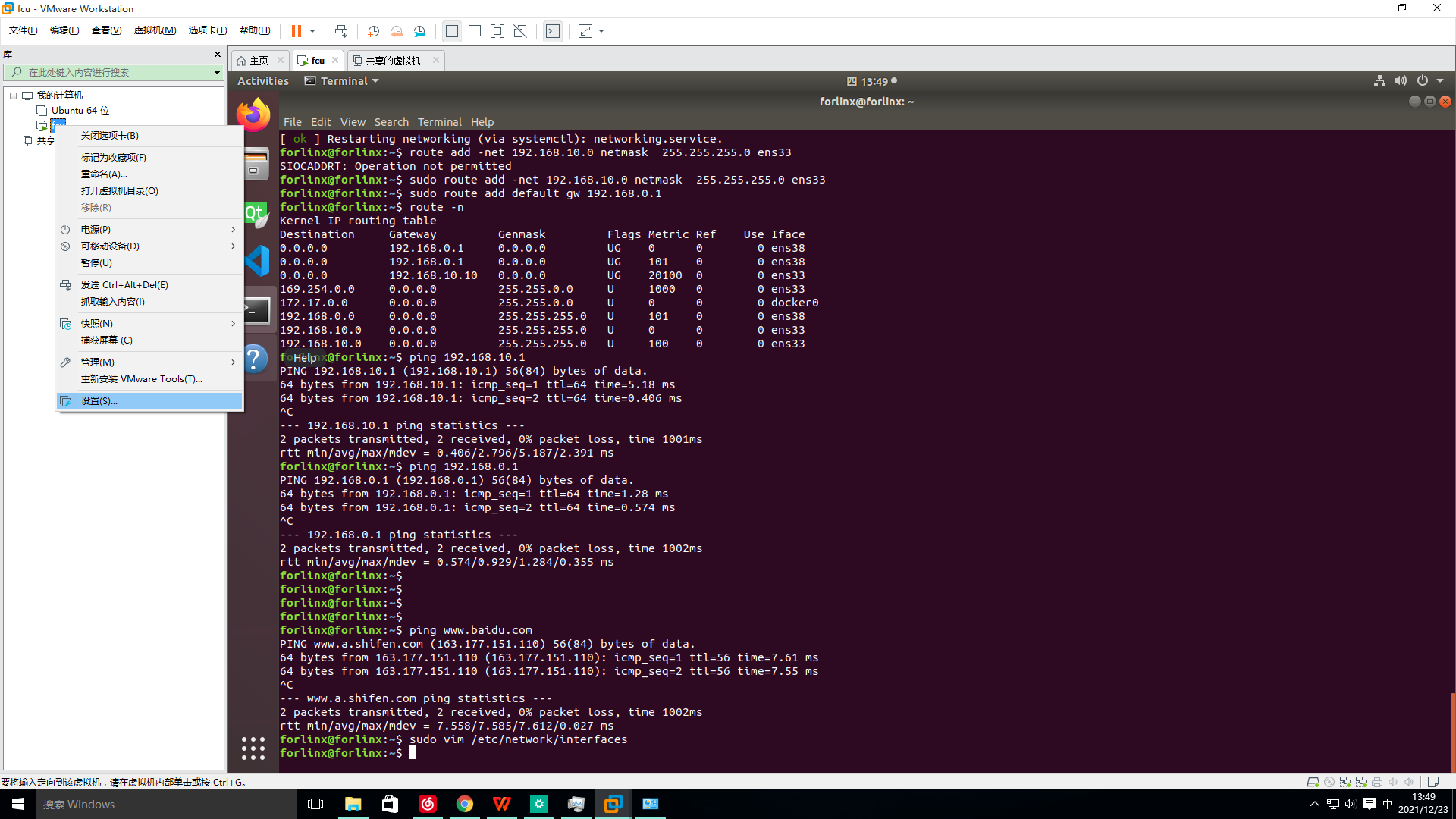Choose 暂停(U) in the context menu

(x=149, y=263)
